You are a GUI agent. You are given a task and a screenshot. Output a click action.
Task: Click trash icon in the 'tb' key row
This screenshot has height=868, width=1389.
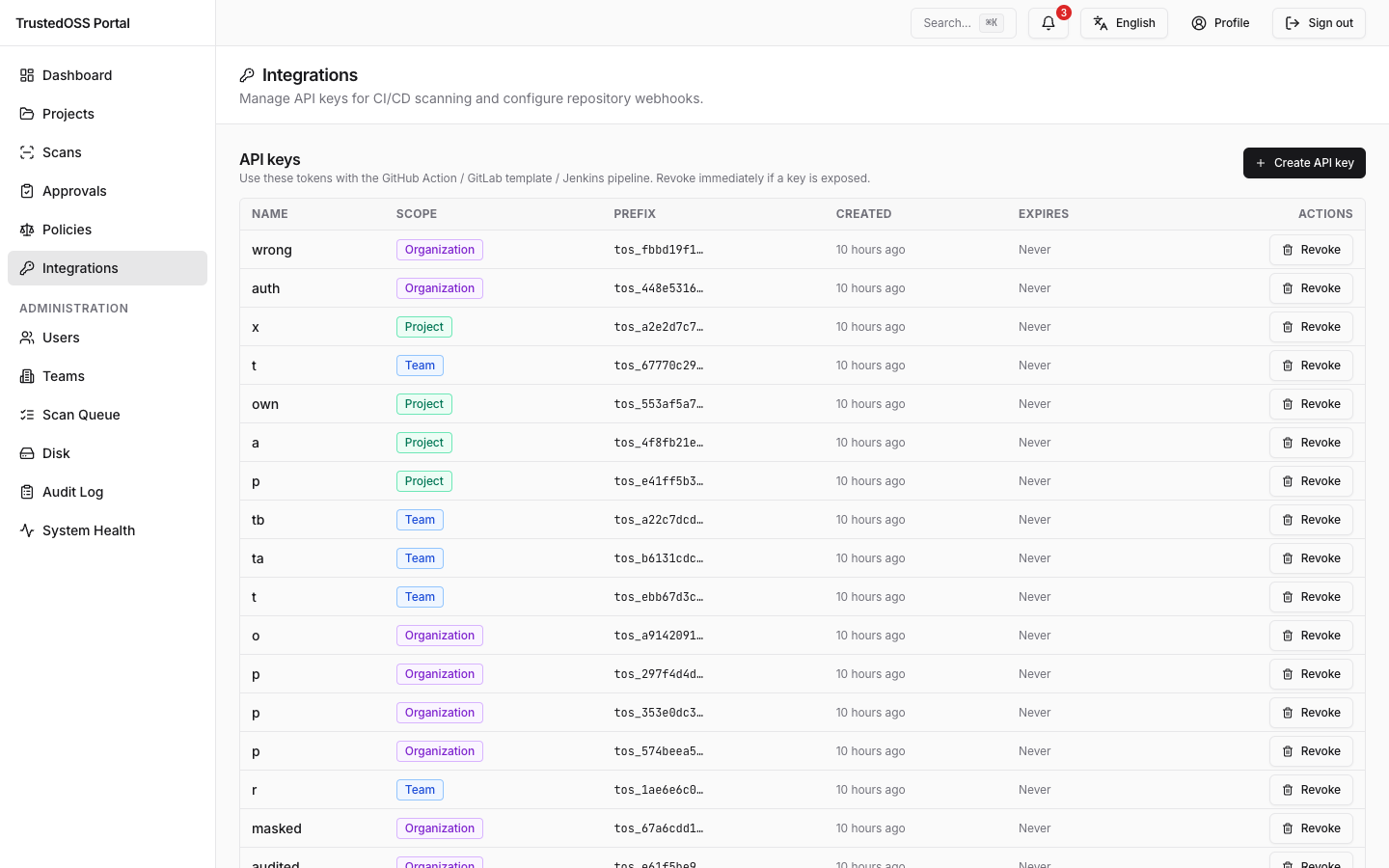1288,520
